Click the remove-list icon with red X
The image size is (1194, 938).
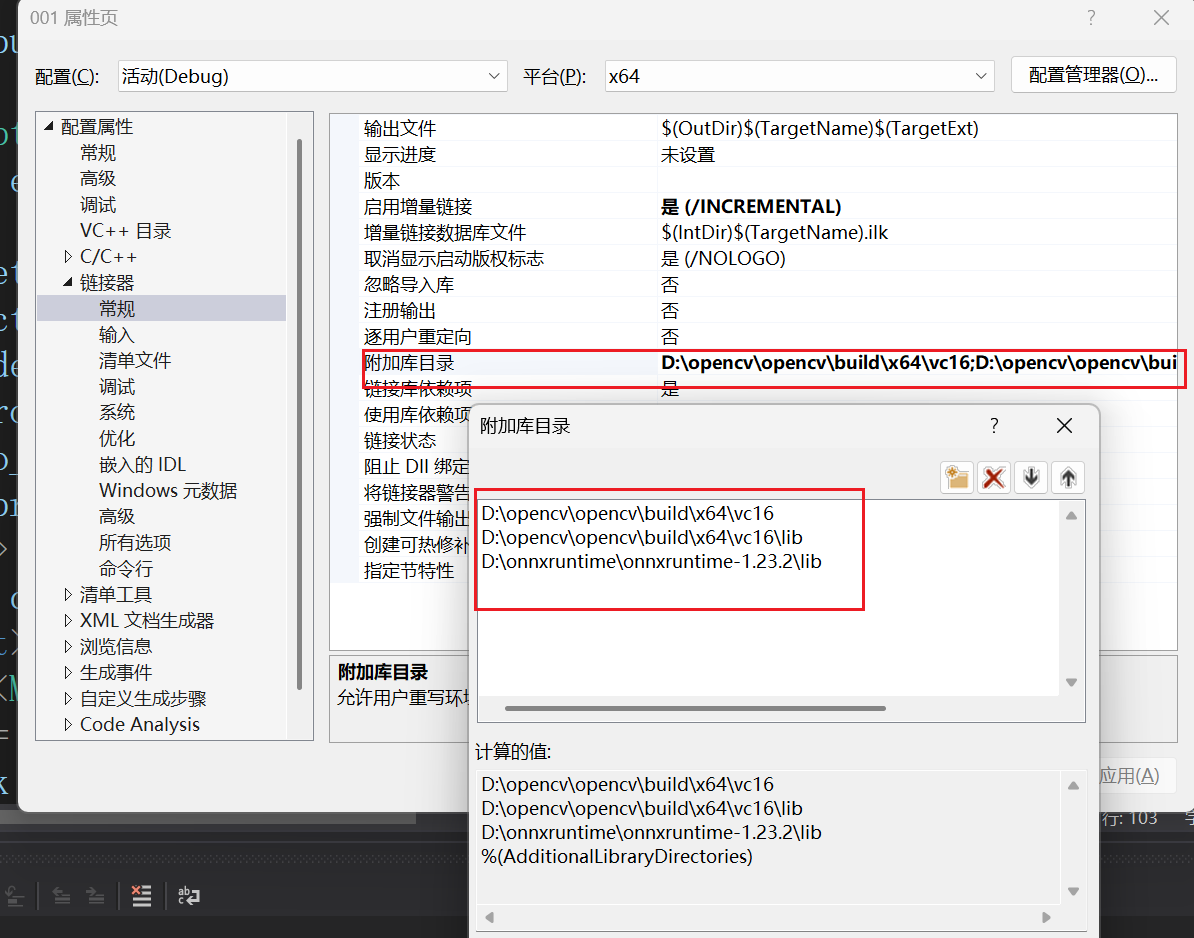tap(141, 896)
